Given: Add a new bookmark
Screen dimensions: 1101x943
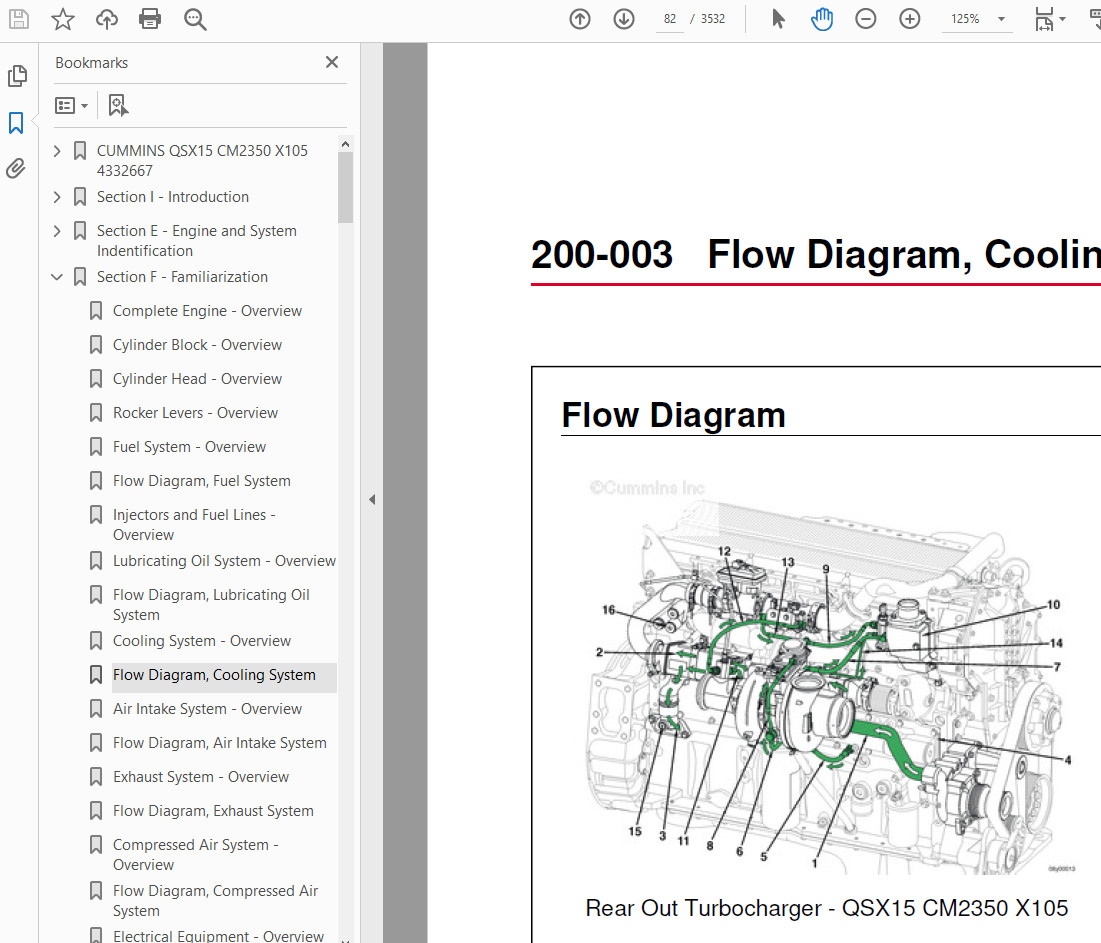Looking at the screenshot, I should coord(118,105).
